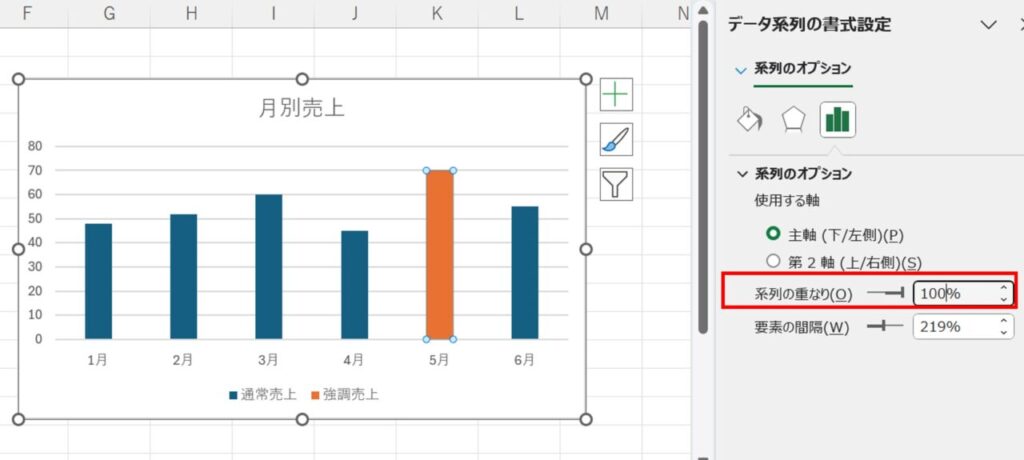Screen dimensions: 1024x460
Task: Decrease 系列の重なり with down spinner arrow
Action: pos(1004,299)
